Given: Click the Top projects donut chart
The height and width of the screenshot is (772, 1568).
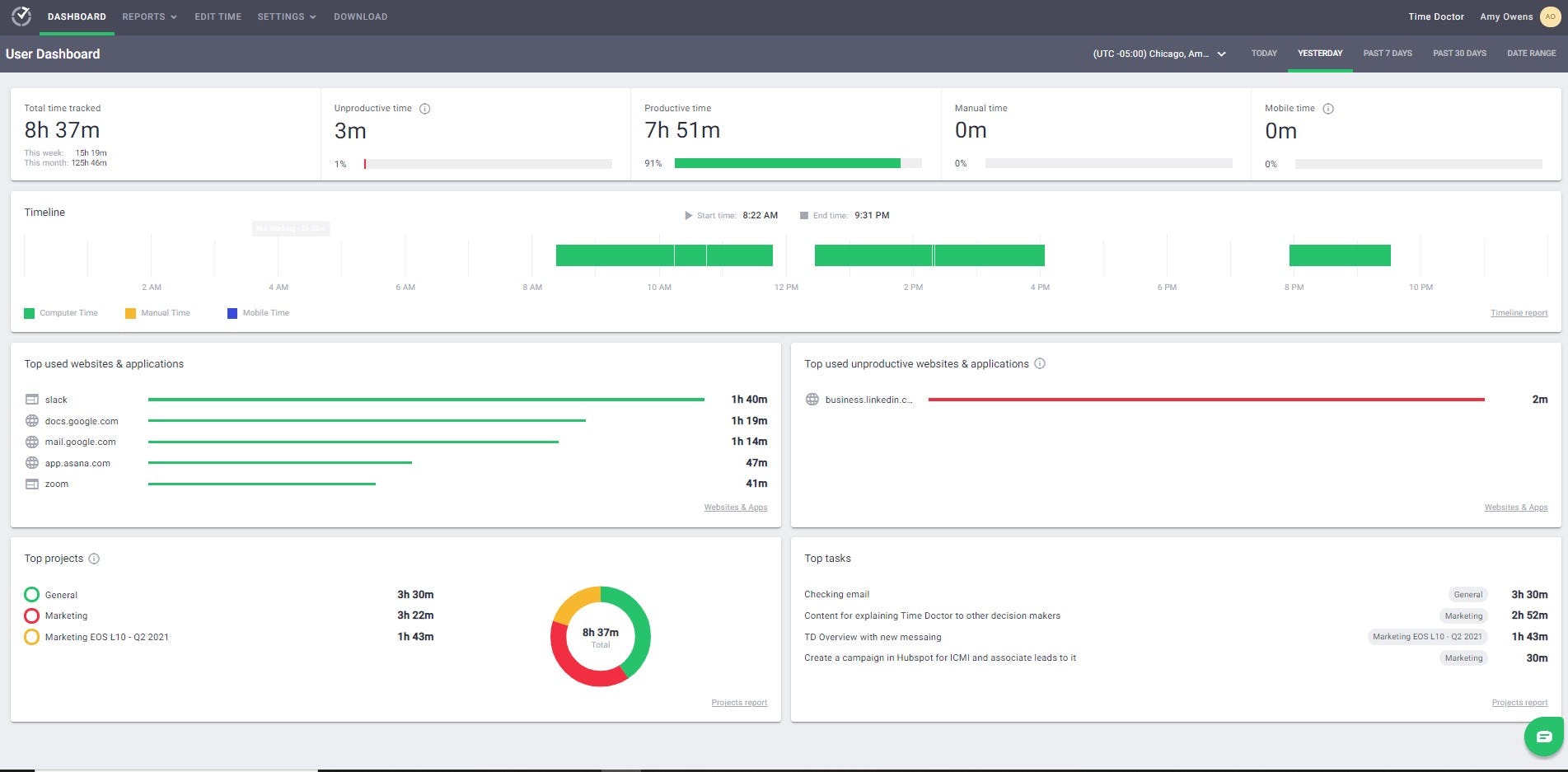Looking at the screenshot, I should (x=601, y=636).
